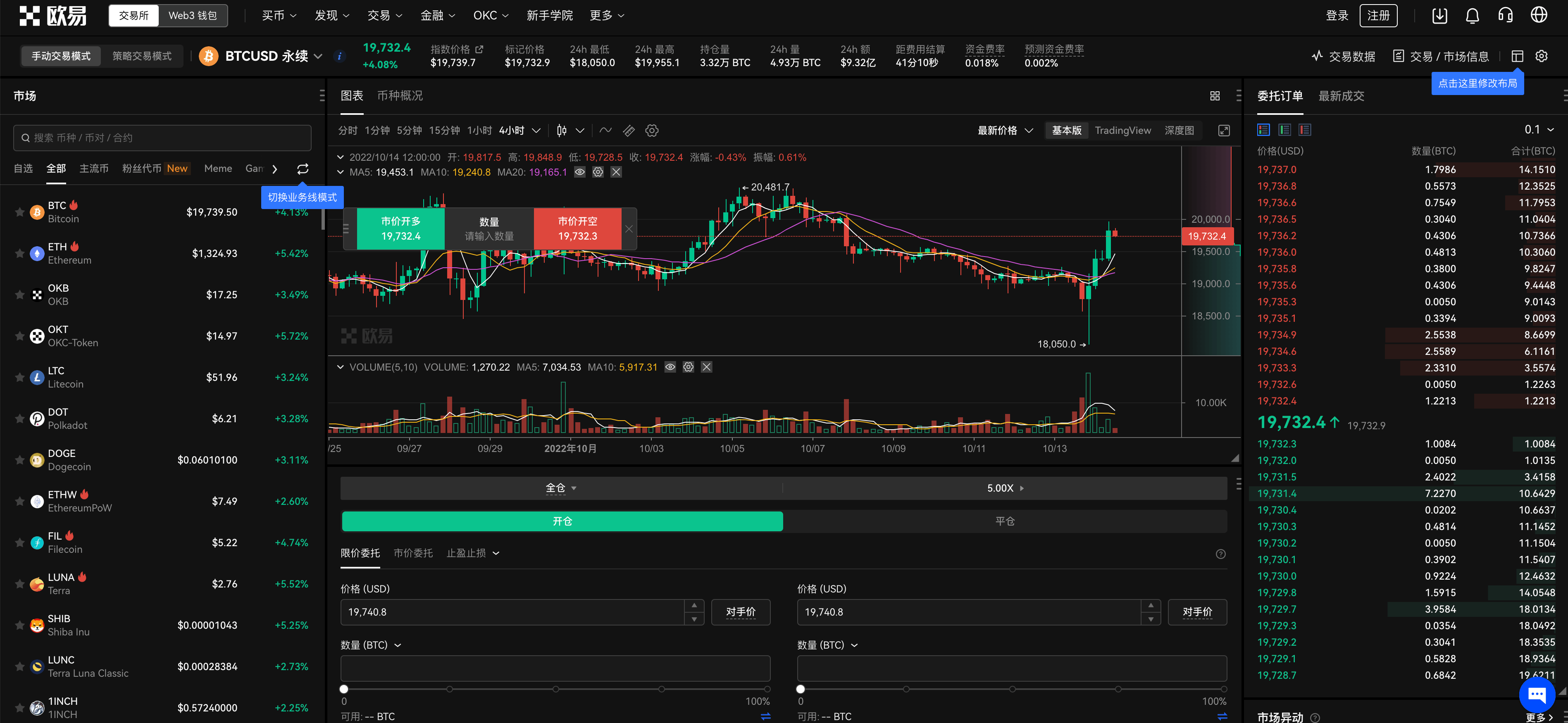
Task: Select the close position toggle 平仓
Action: (x=1004, y=521)
